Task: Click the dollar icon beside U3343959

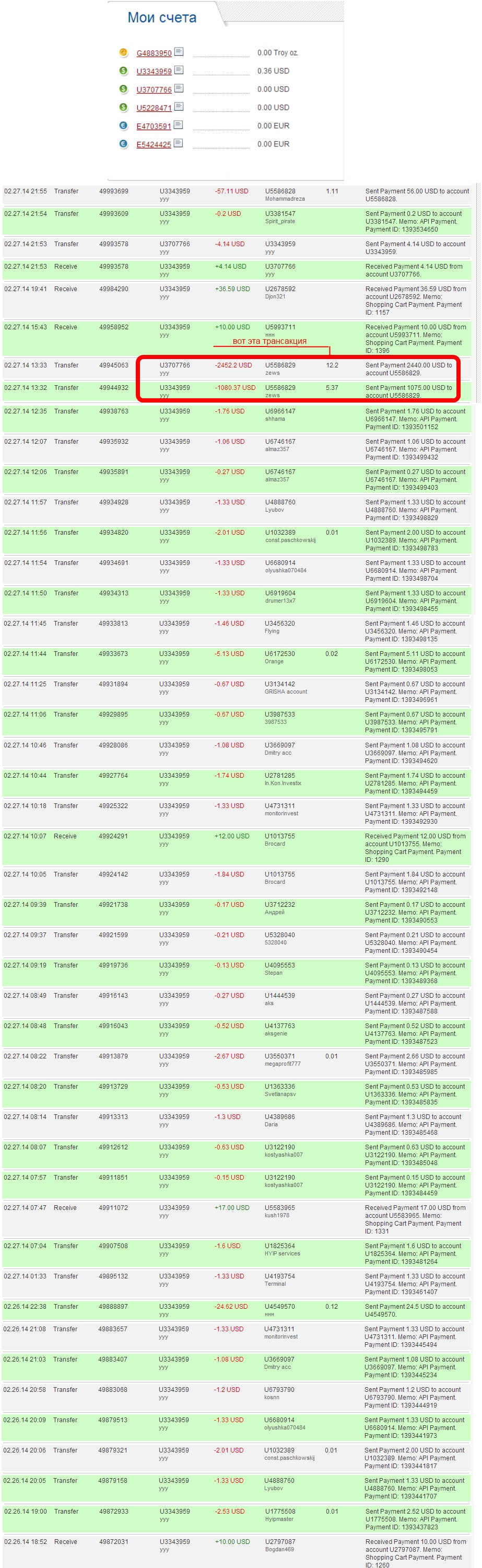Action: (123, 71)
